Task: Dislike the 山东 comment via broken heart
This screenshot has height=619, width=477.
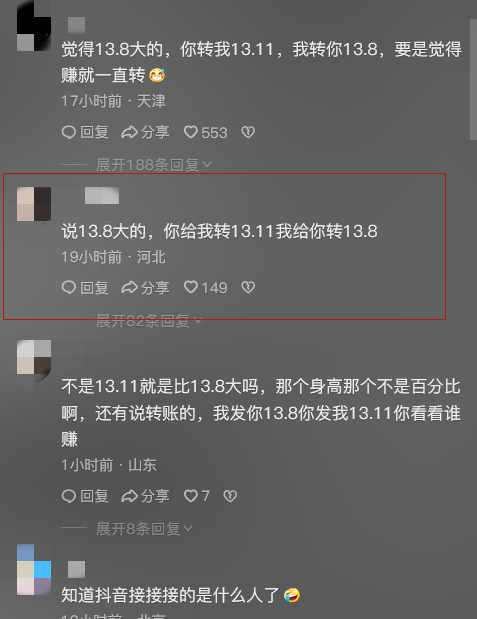Action: [230, 496]
